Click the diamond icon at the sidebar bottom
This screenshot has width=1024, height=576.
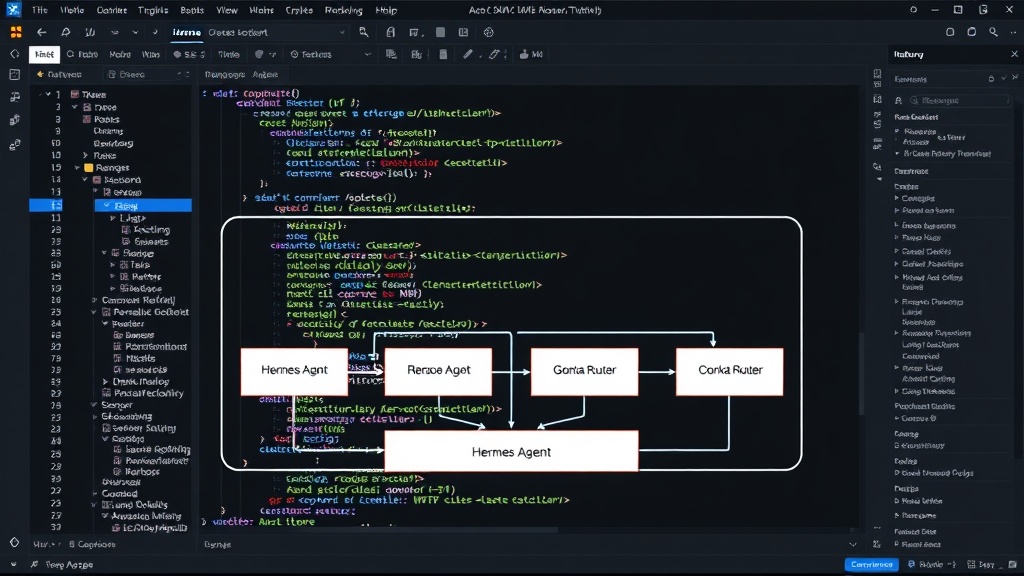[14, 542]
